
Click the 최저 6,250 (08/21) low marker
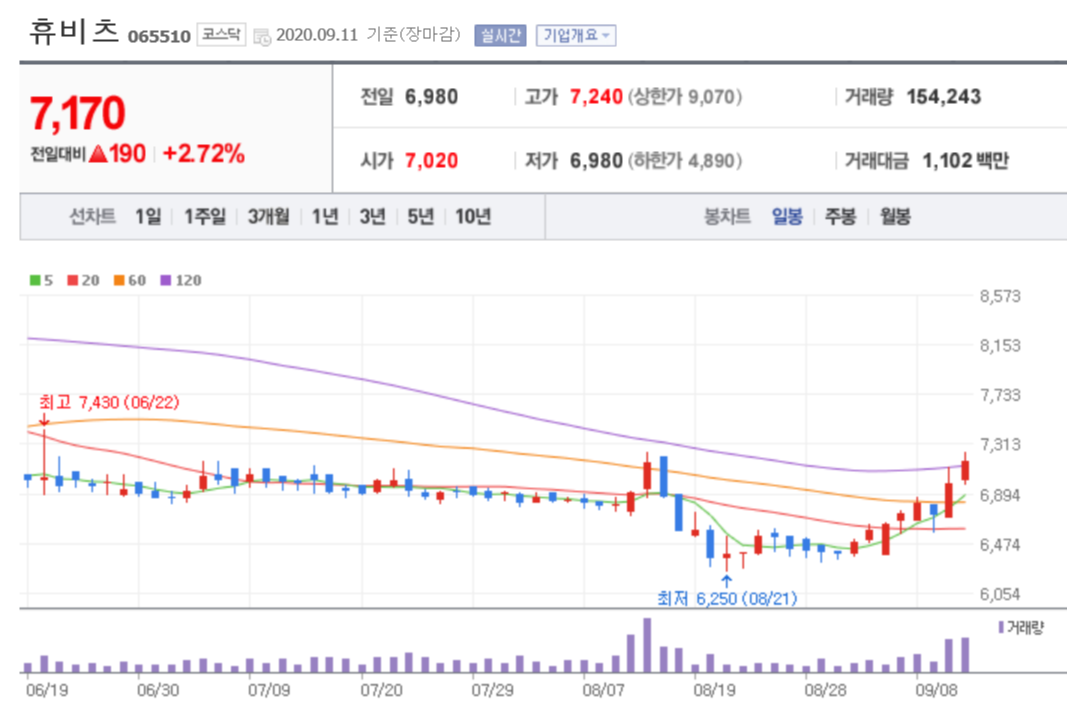[x=727, y=599]
